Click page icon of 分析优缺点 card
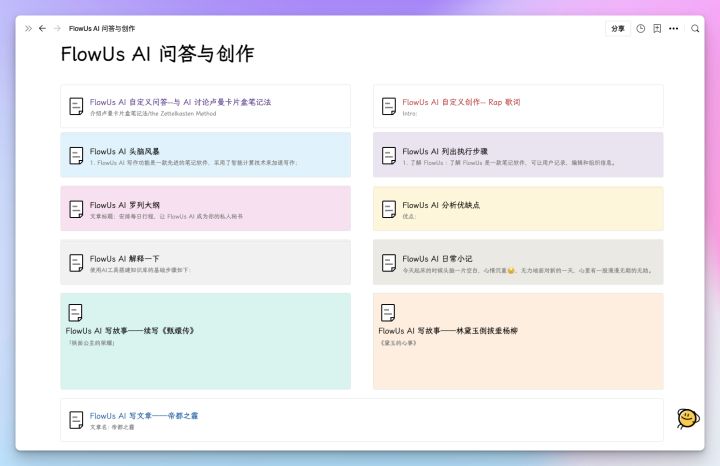 [x=388, y=209]
